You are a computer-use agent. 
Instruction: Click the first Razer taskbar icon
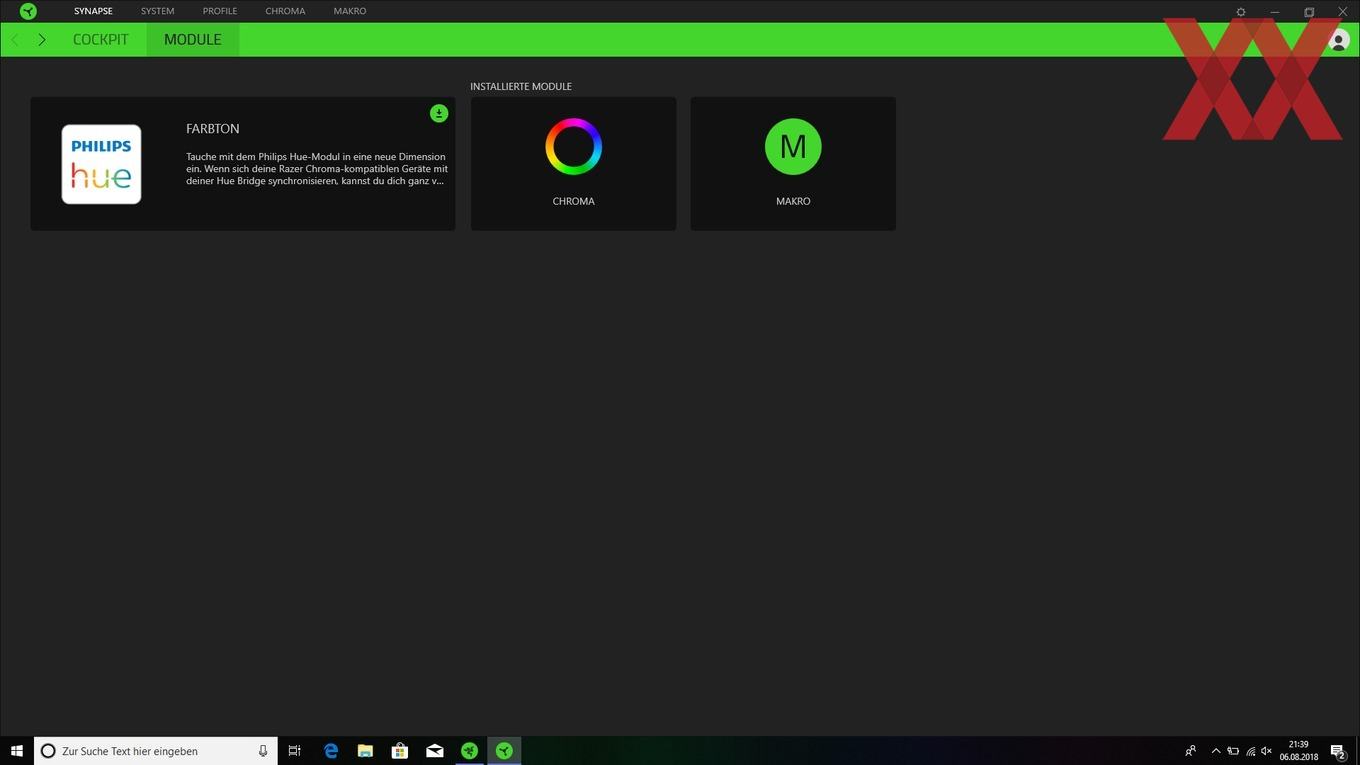pos(469,751)
